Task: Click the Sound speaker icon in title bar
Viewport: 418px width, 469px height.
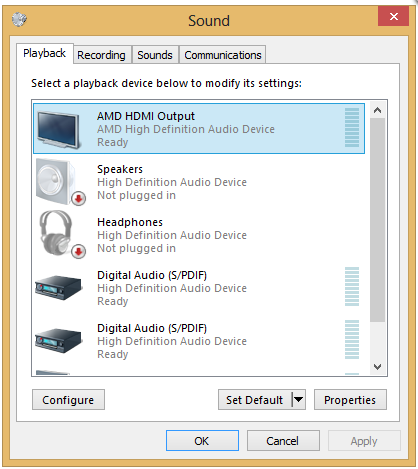Action: (19, 19)
